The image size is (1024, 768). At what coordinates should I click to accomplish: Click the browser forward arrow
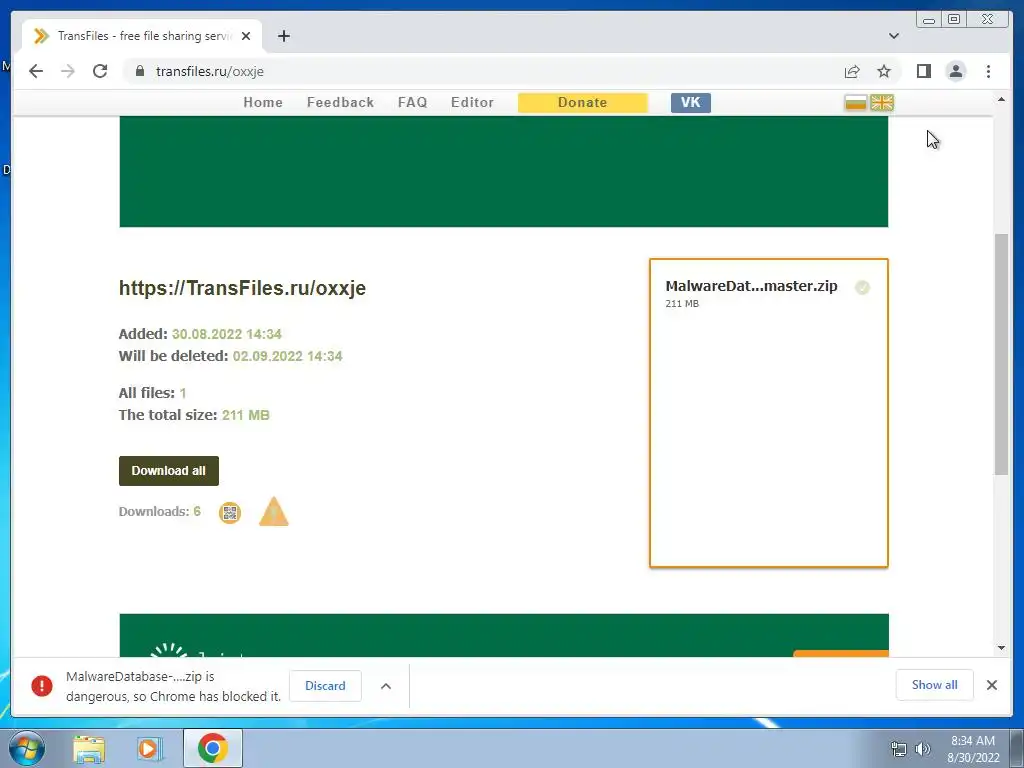(x=68, y=71)
